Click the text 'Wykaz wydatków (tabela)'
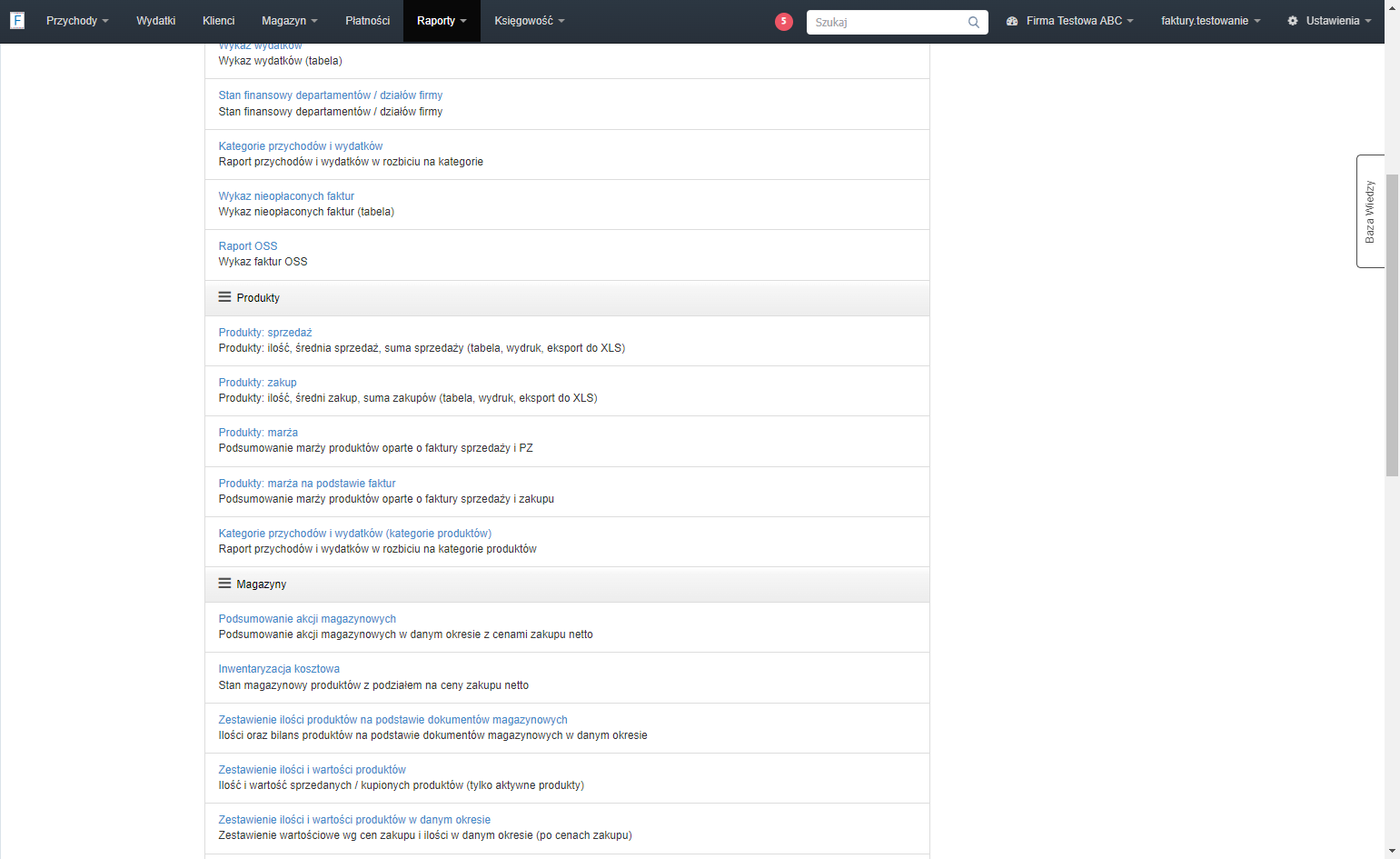The width and height of the screenshot is (1400, 859). tap(281, 61)
